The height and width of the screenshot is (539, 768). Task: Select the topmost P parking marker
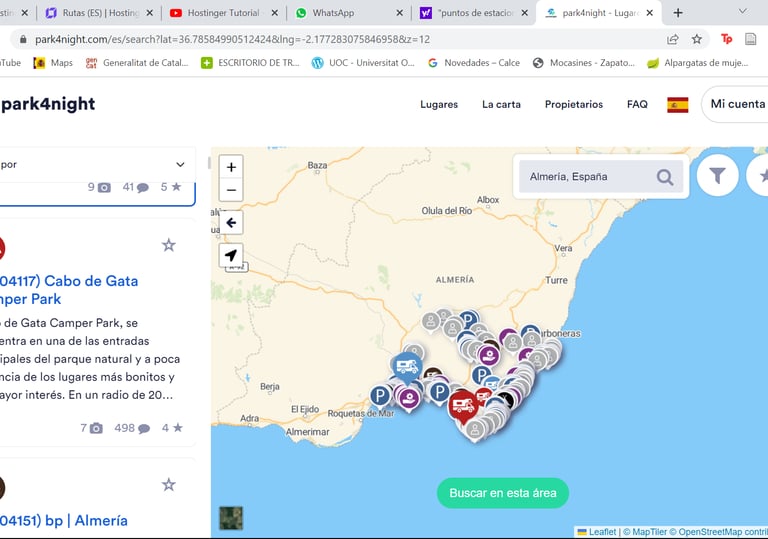pyautogui.click(x=468, y=320)
